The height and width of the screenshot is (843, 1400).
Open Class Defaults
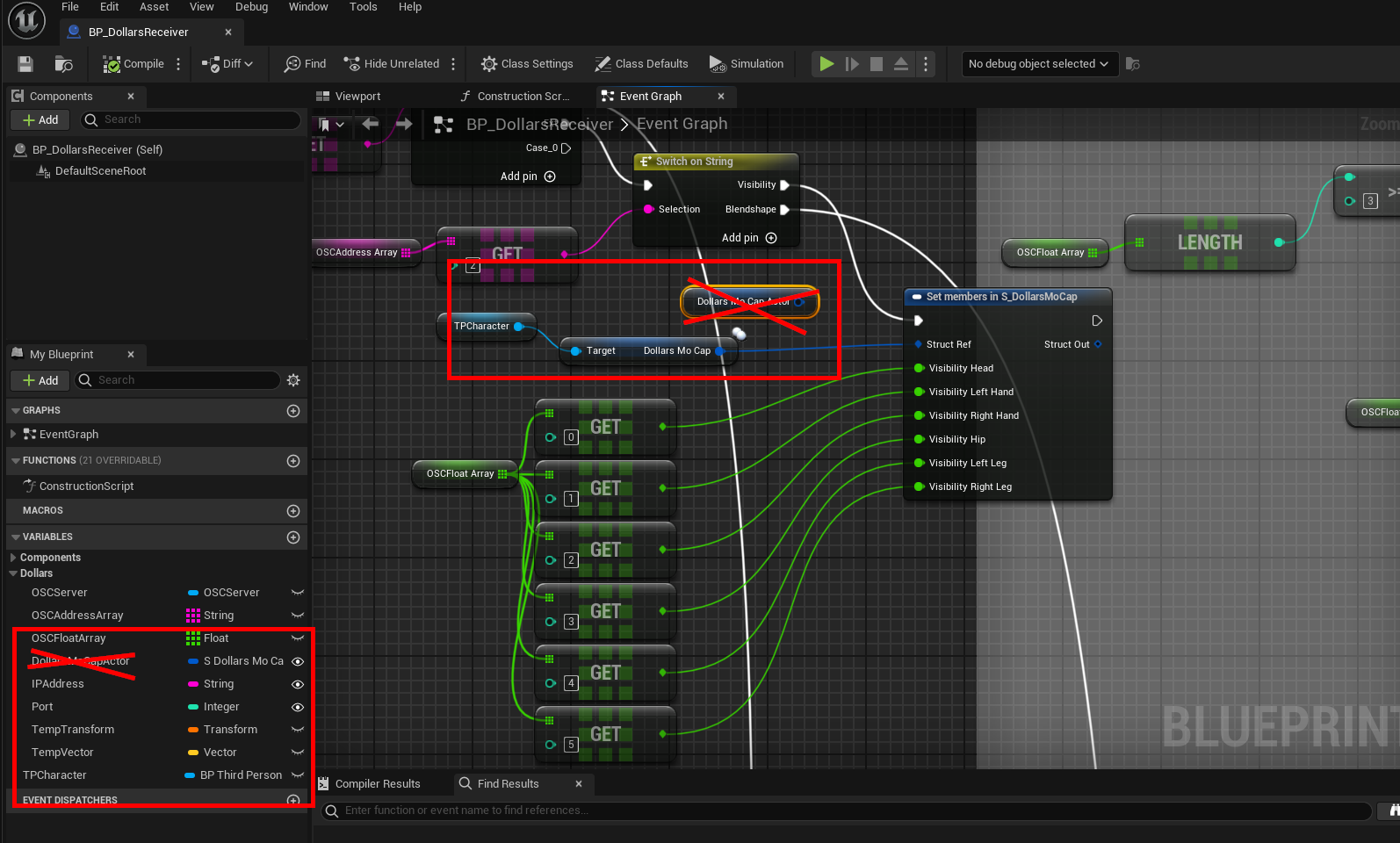coord(642,64)
